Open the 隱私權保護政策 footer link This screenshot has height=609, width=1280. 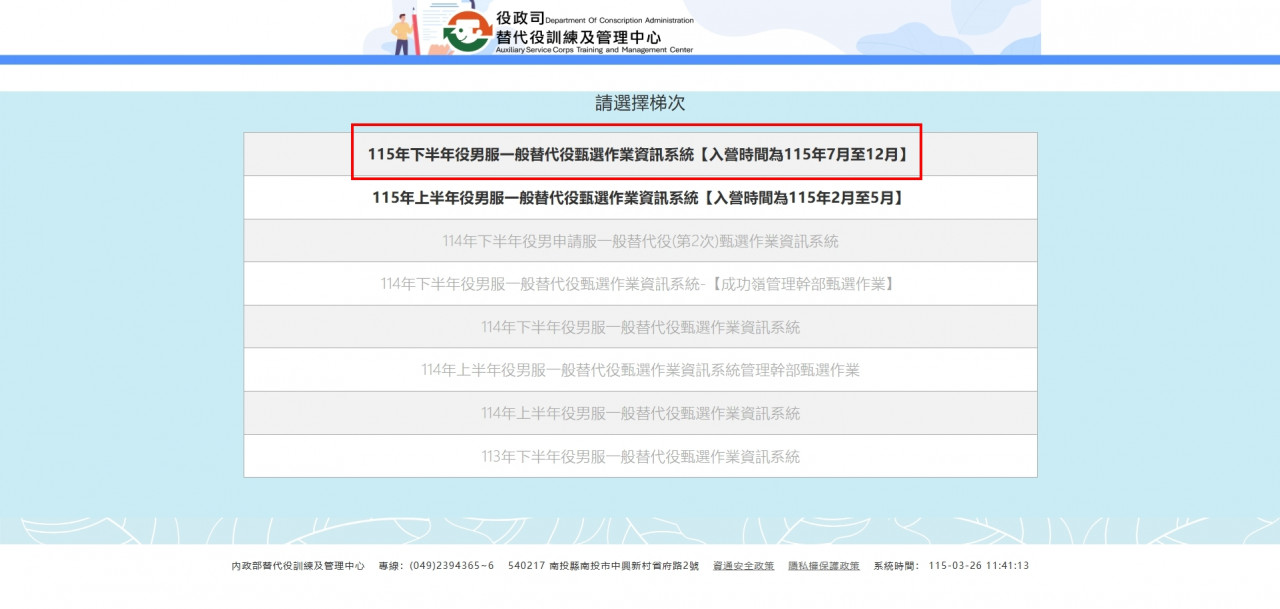coord(823,566)
